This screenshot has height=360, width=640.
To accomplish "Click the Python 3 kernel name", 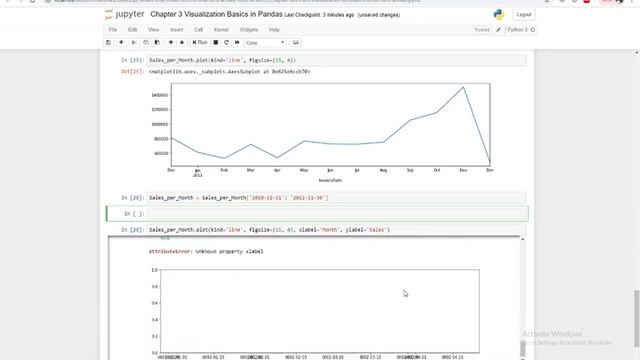I will click(x=517, y=30).
